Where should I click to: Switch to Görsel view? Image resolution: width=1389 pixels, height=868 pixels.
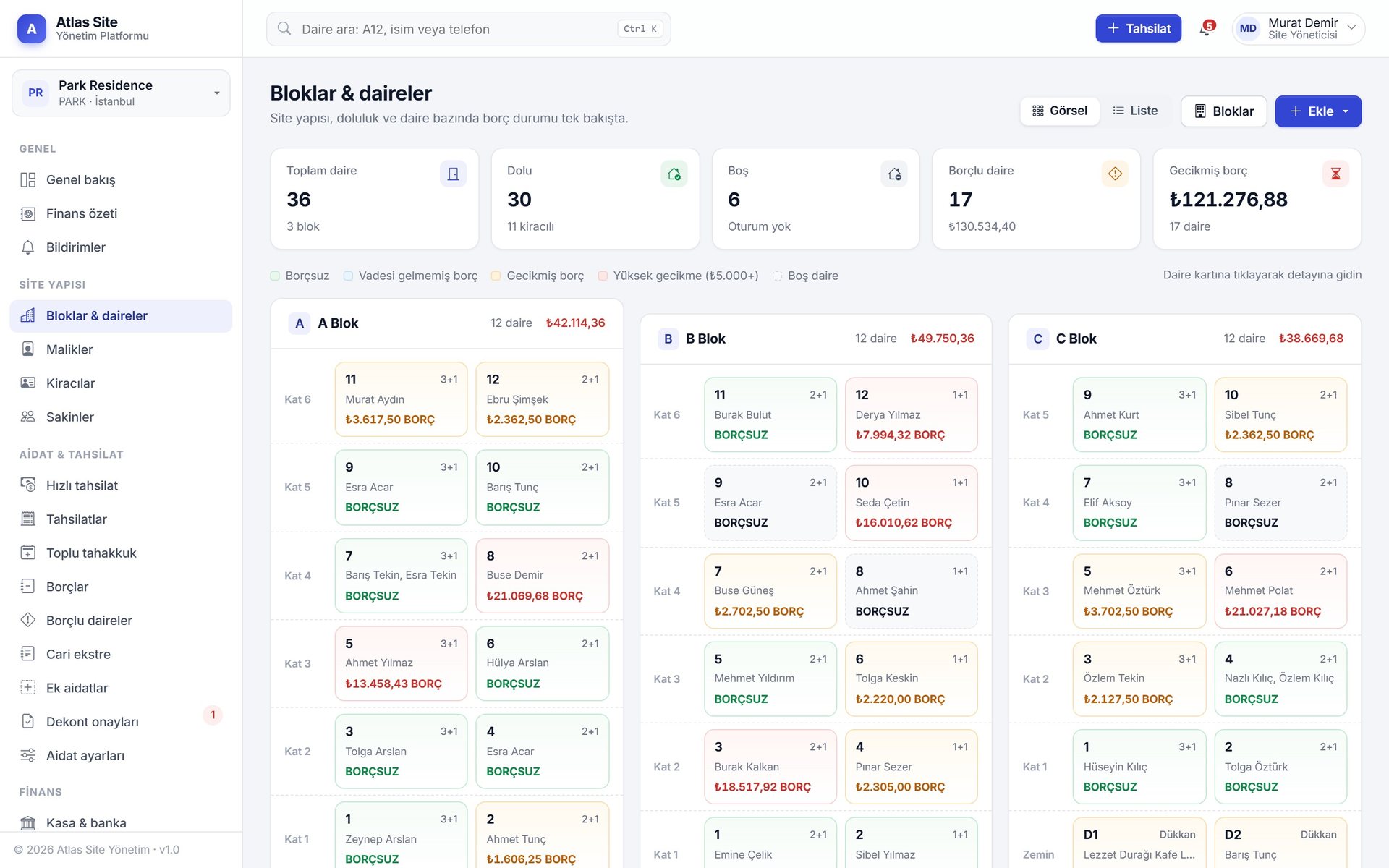[x=1060, y=111]
